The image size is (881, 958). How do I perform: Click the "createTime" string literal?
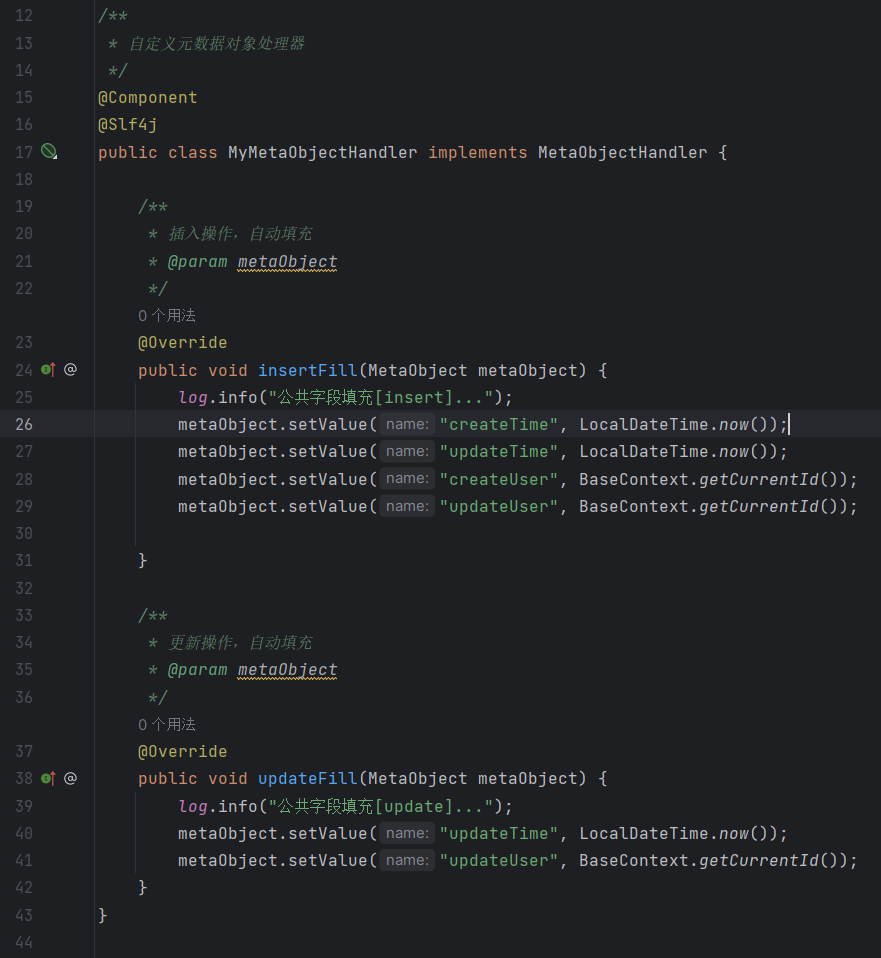(x=499, y=425)
